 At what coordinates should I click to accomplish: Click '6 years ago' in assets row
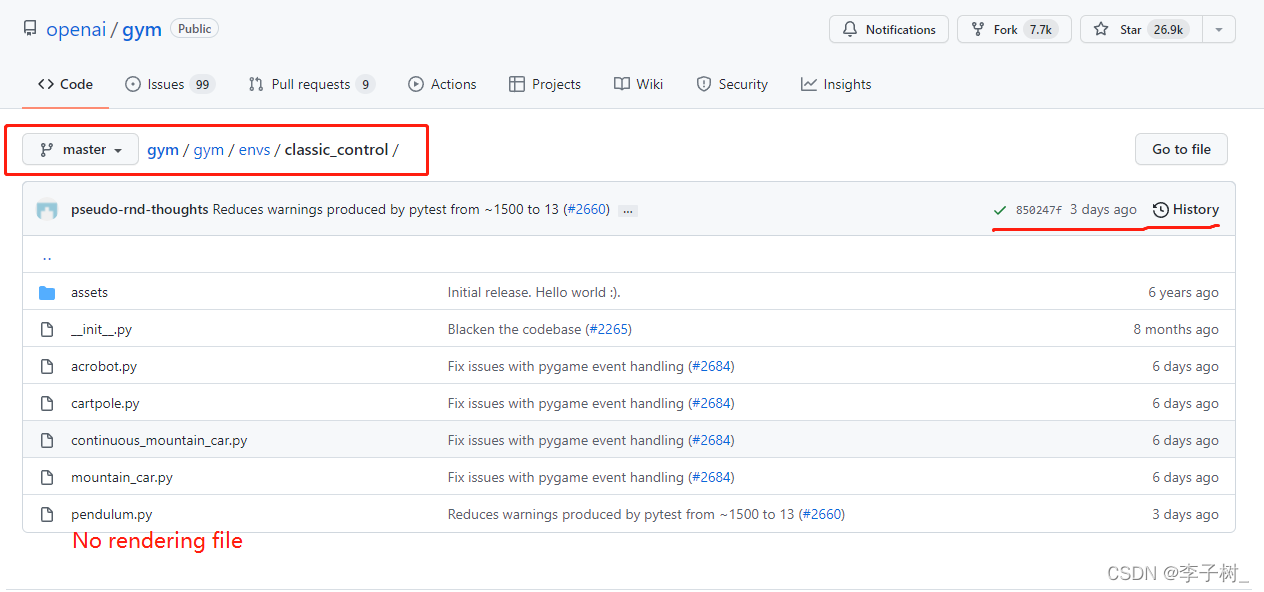tap(1183, 292)
